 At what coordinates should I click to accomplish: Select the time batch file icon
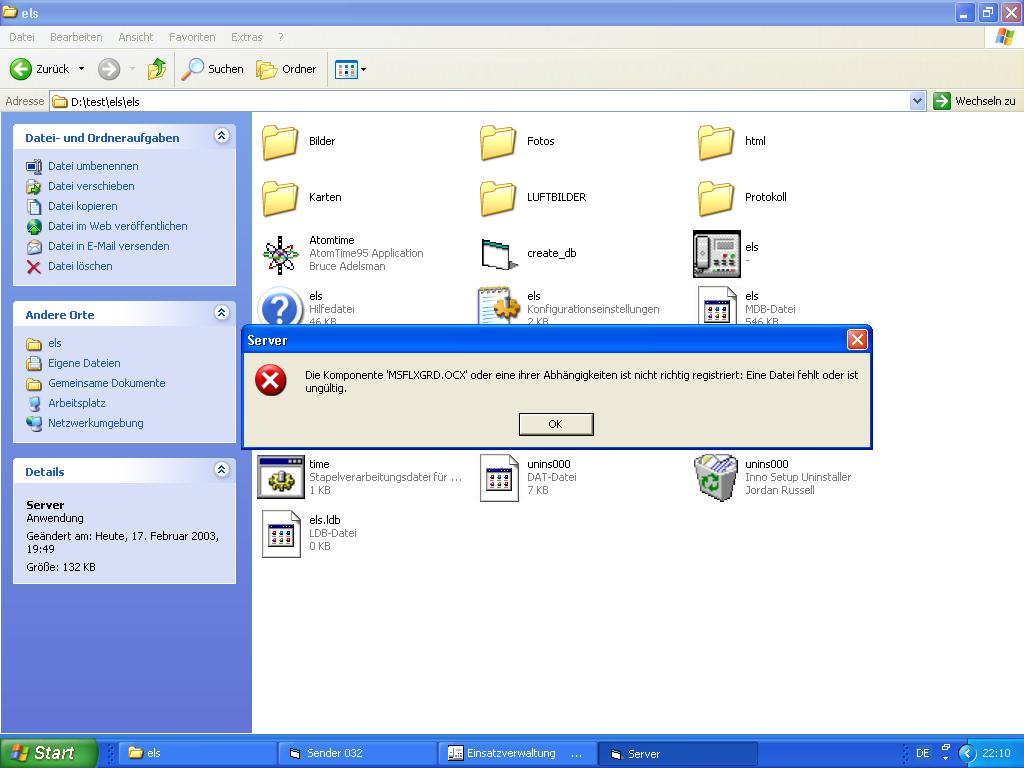(x=280, y=477)
